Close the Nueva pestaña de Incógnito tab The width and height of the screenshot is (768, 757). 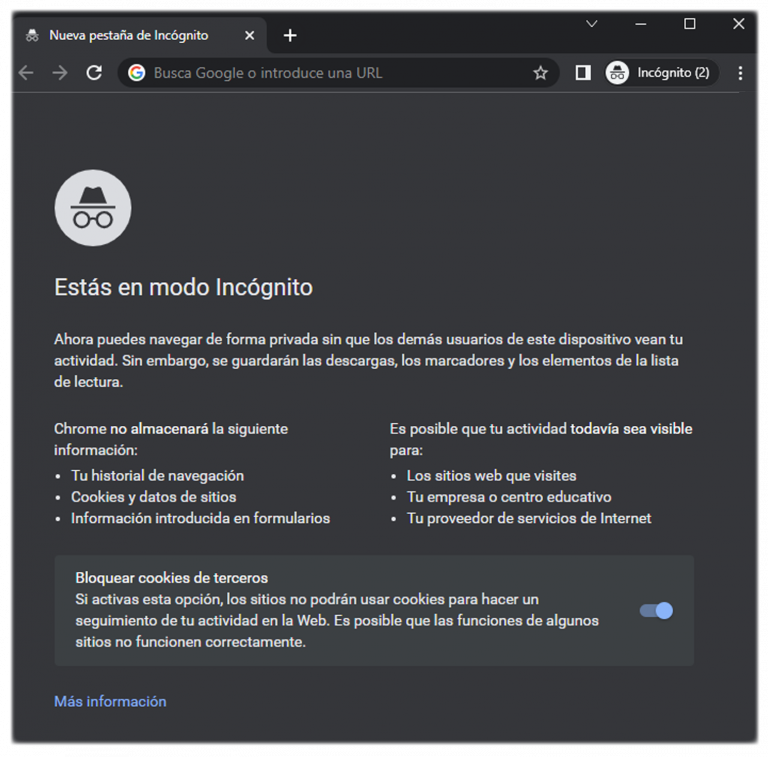click(x=249, y=35)
